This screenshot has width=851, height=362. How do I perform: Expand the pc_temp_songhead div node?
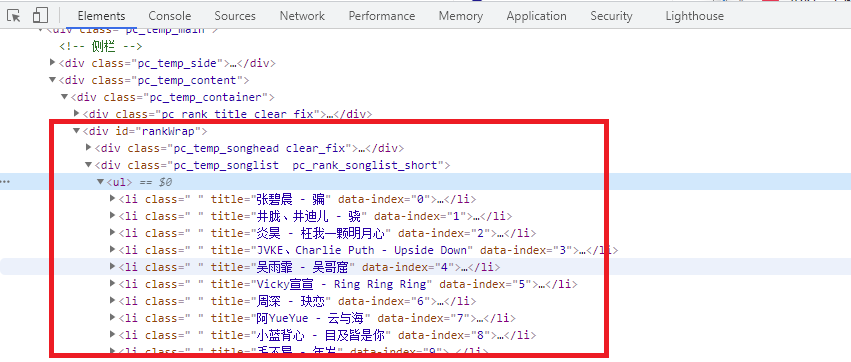pyautogui.click(x=88, y=148)
